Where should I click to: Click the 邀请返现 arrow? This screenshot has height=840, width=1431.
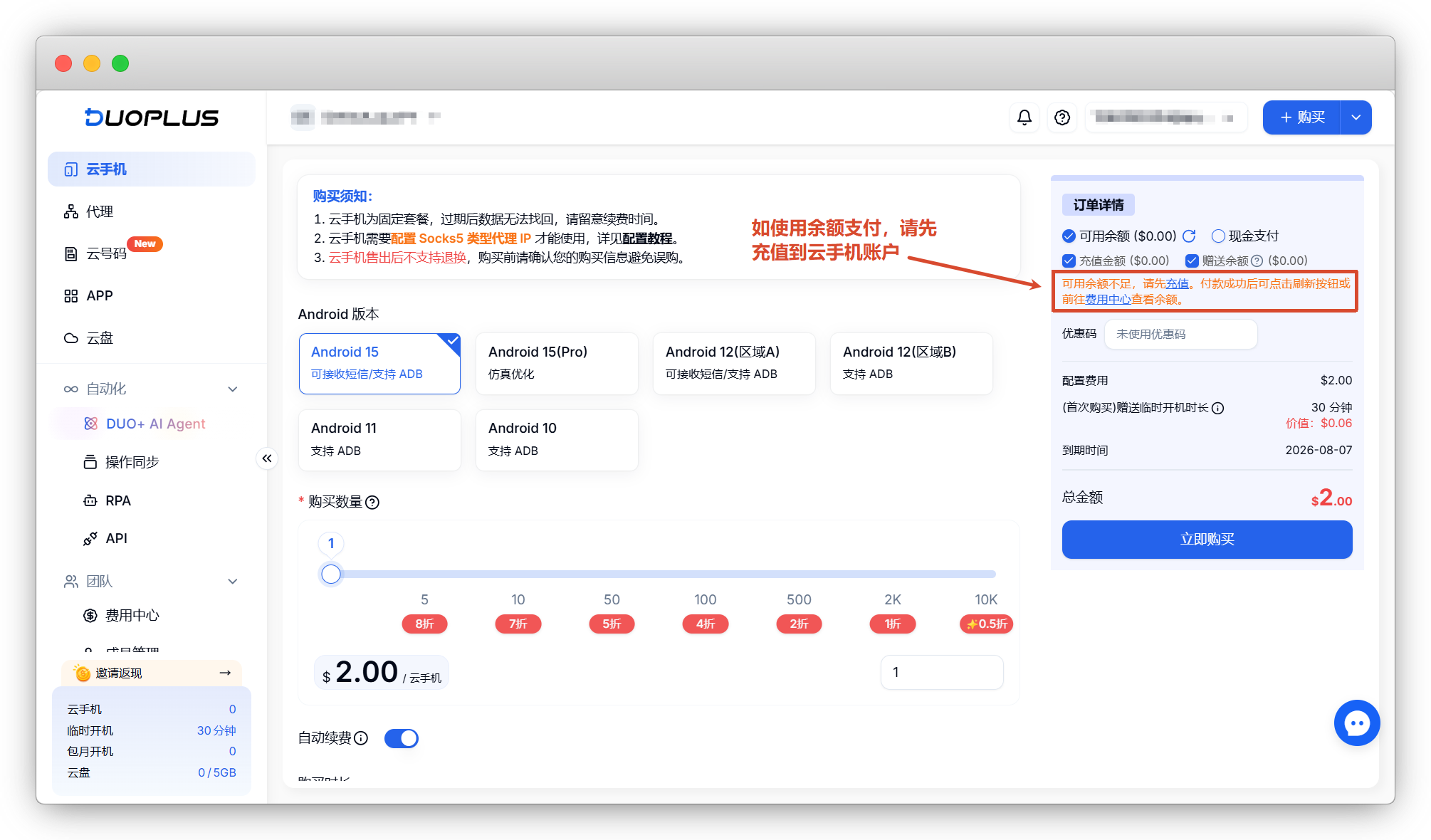(x=225, y=673)
